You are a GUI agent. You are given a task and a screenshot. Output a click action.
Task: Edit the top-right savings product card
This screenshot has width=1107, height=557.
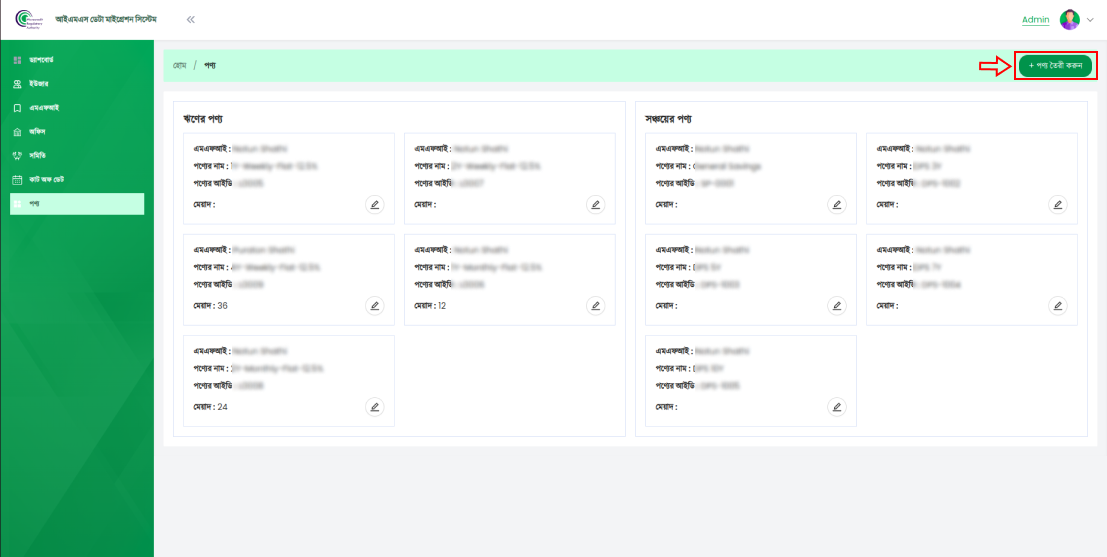tap(1058, 204)
